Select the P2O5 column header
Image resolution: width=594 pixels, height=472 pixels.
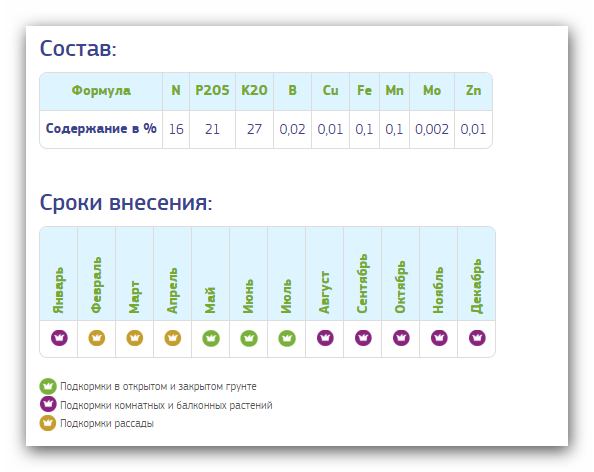click(x=212, y=91)
